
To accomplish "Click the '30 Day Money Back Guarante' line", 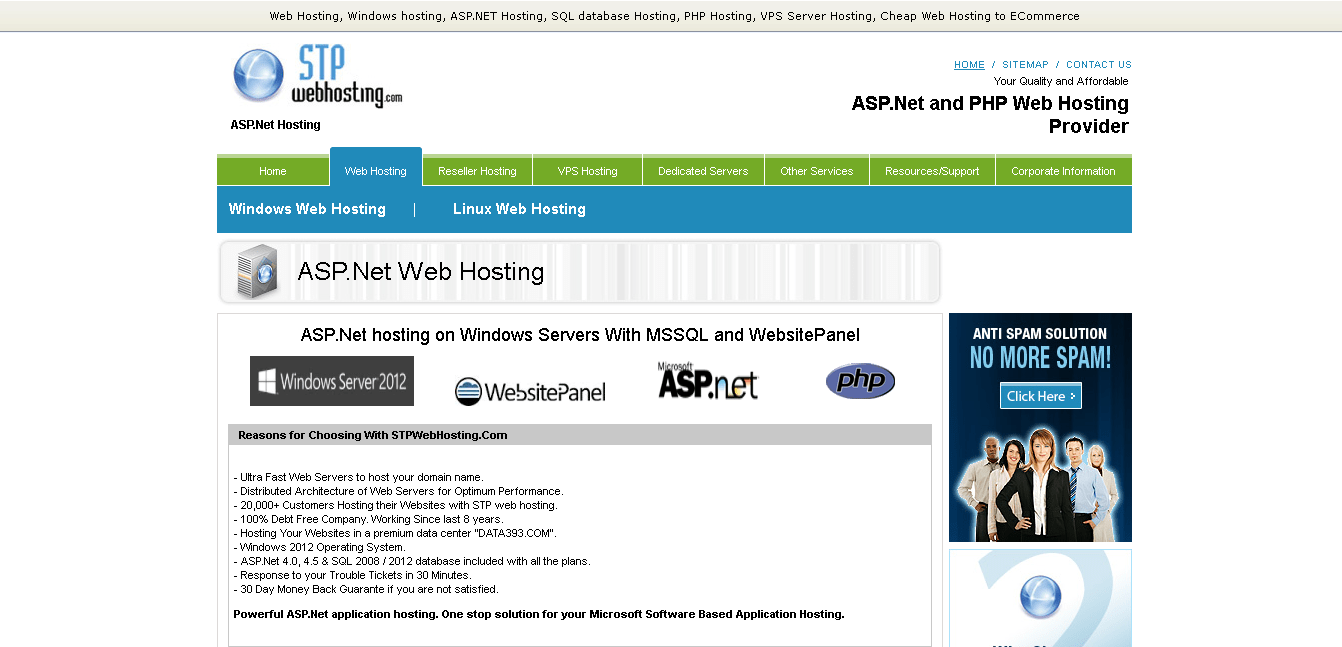I will point(366,589).
